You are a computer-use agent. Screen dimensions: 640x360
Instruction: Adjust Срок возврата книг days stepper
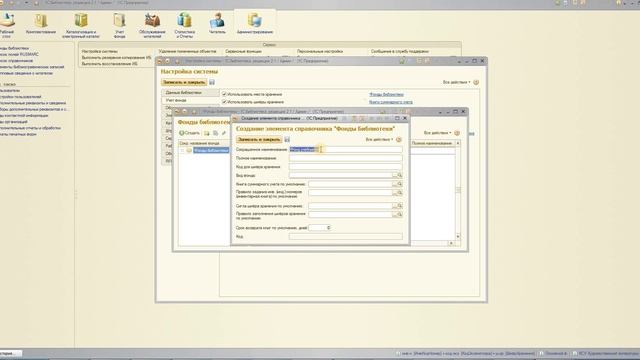[x=329, y=228]
